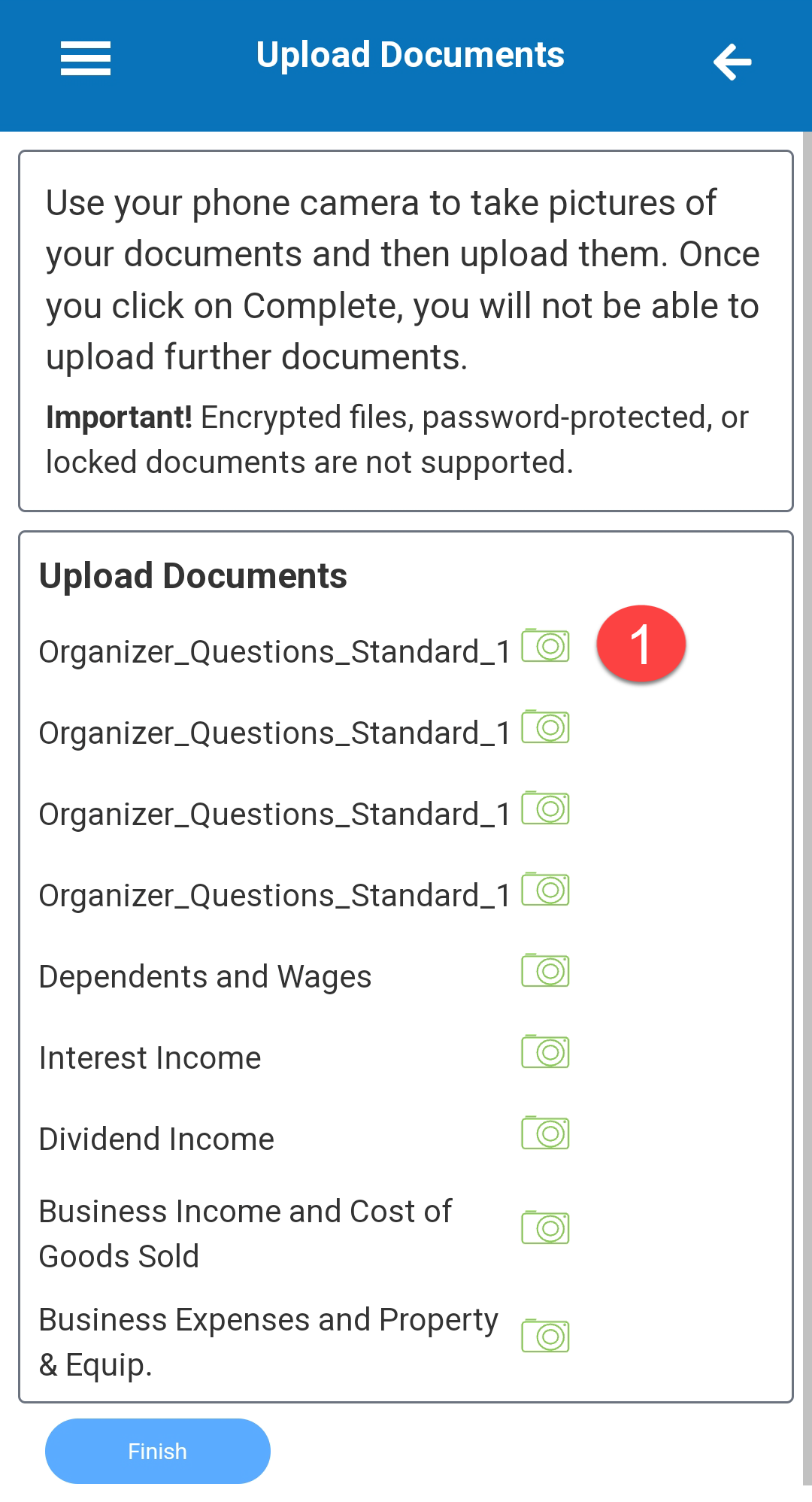Select the first Organizer_Questions_Standard_1 label
Screen dimensions: 812x1502
274,652
